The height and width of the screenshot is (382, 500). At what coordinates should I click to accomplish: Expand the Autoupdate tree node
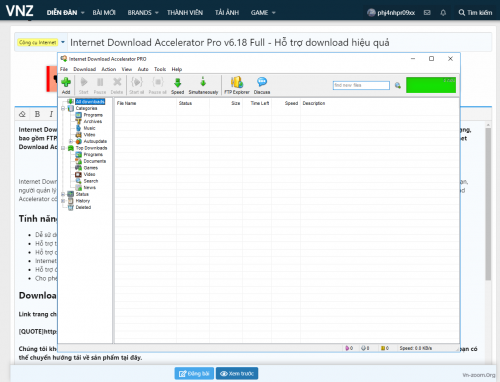point(71,141)
